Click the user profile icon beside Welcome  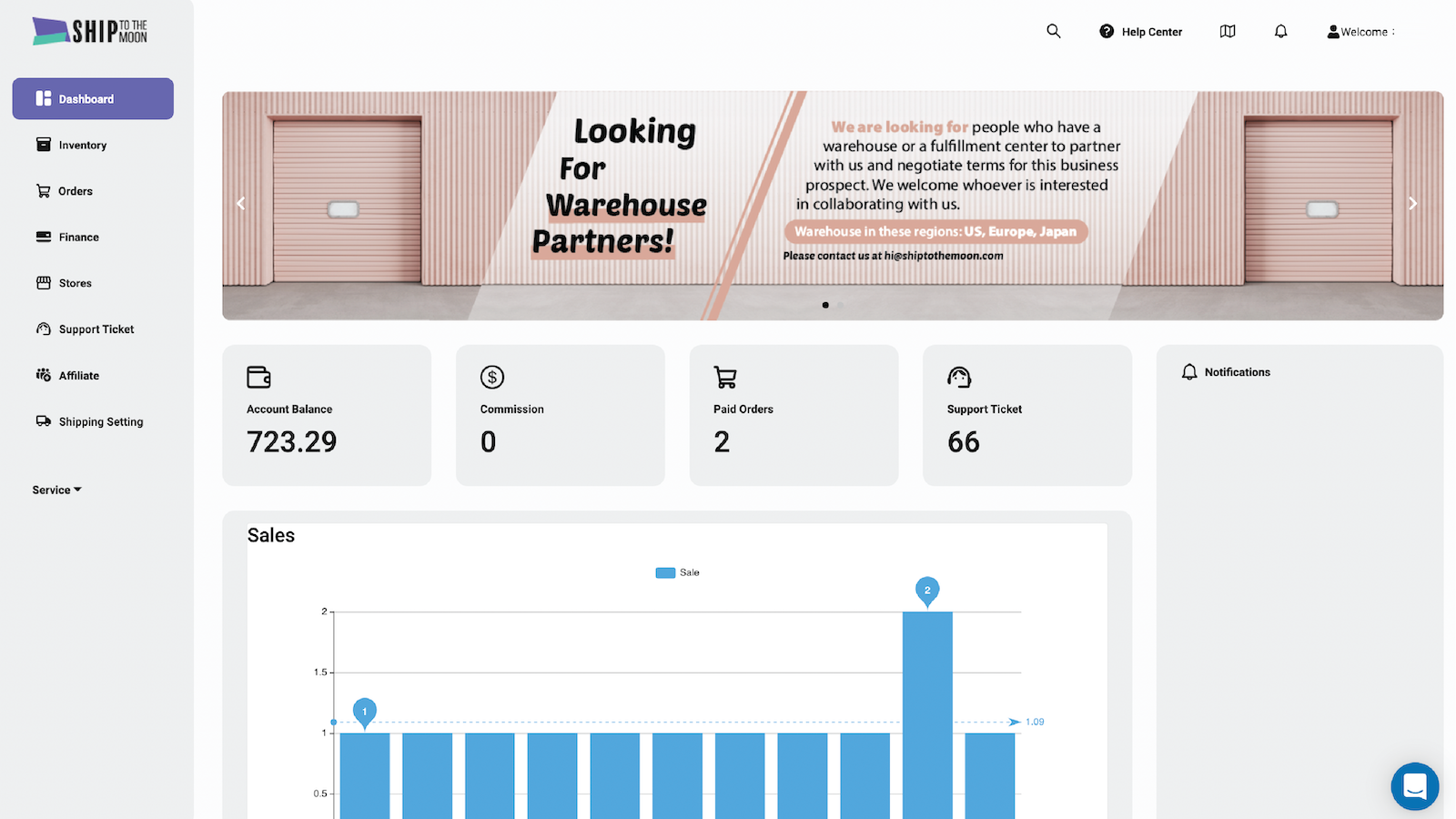click(x=1333, y=32)
